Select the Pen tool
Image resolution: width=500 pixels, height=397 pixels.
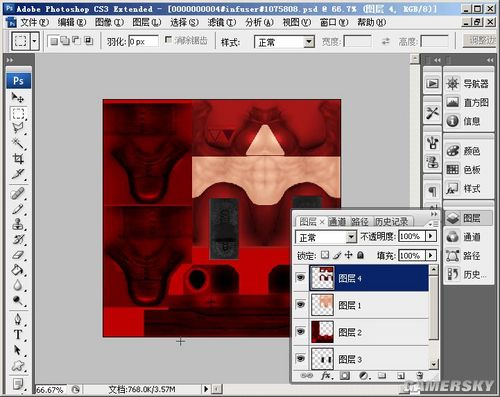[x=18, y=319]
